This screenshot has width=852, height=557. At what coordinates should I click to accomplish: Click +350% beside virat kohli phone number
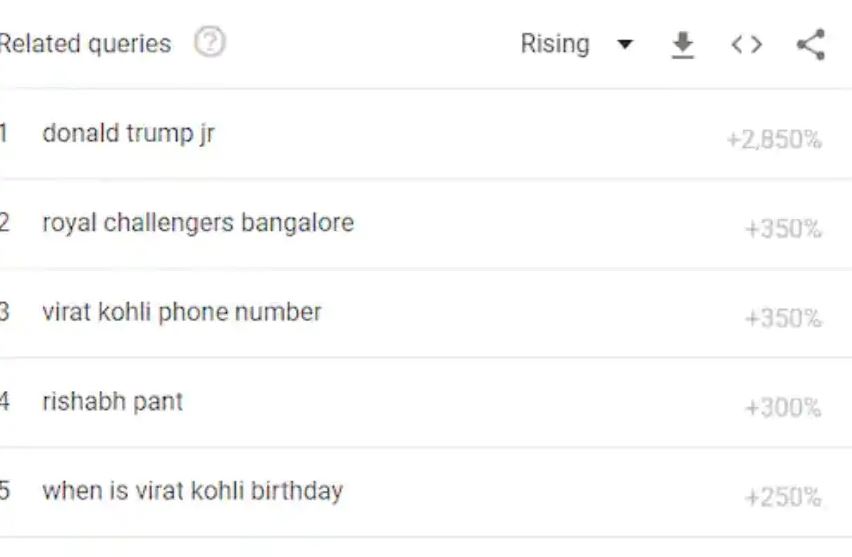click(782, 318)
